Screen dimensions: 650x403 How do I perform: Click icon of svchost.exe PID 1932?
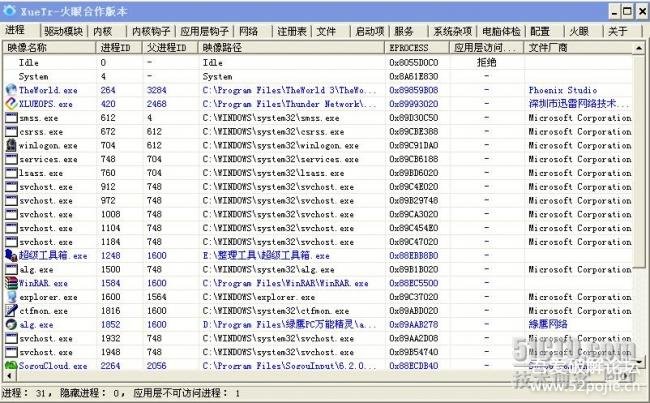[11, 338]
